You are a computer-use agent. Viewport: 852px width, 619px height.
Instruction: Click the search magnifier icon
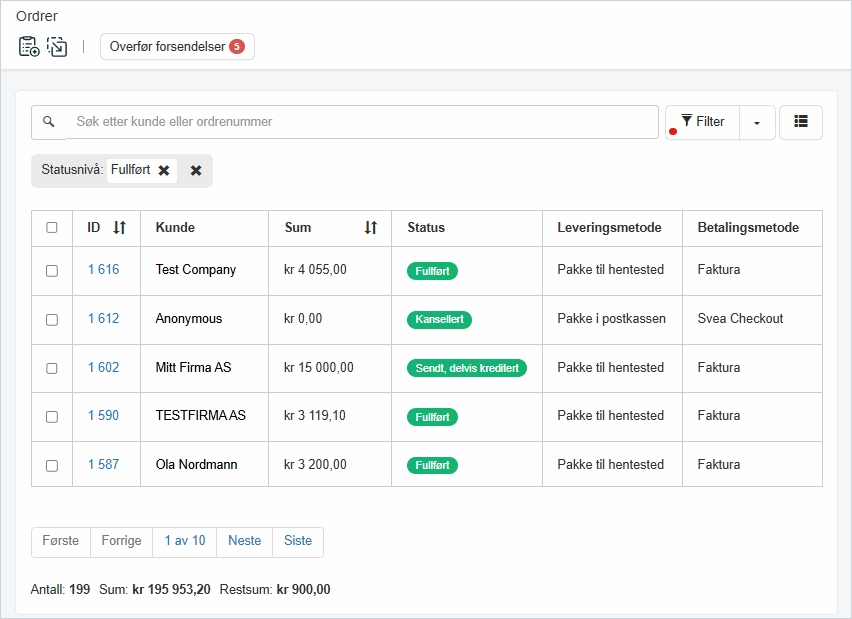click(48, 122)
